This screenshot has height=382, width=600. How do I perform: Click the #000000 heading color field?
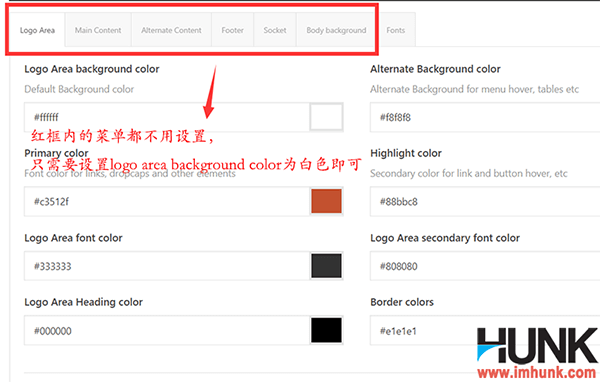click(167, 331)
